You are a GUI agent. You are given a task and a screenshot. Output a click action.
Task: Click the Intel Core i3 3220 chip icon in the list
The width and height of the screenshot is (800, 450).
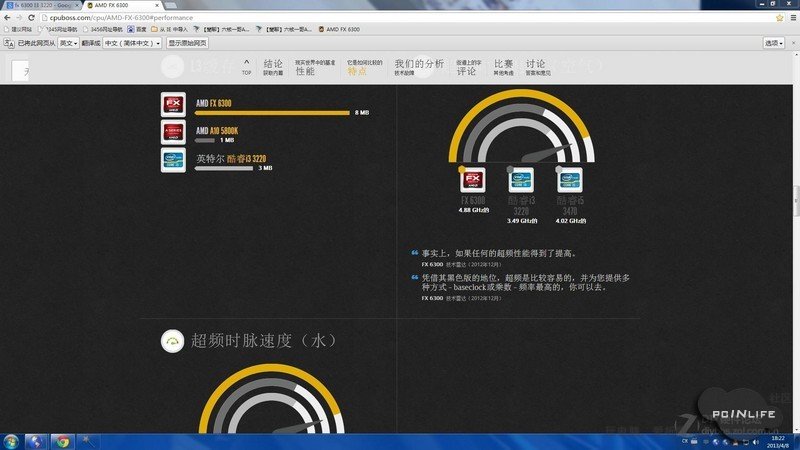[173, 160]
